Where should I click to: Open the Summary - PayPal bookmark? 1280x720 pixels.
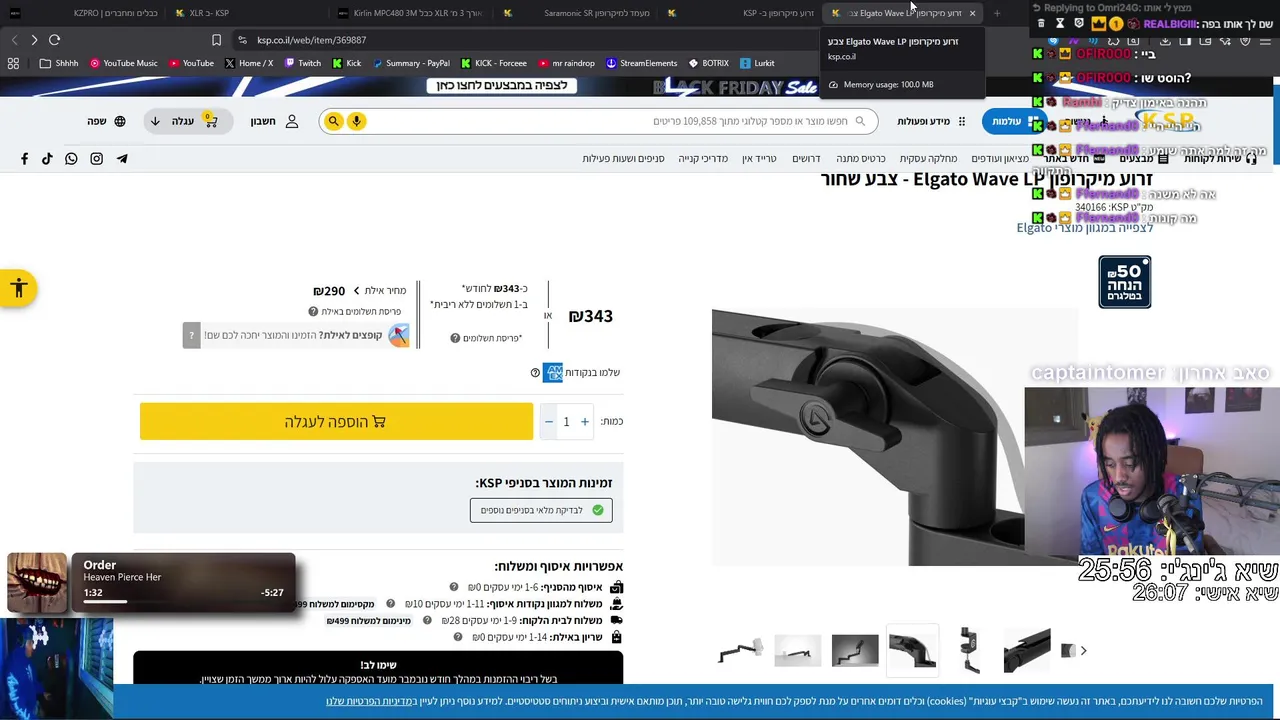(x=411, y=63)
